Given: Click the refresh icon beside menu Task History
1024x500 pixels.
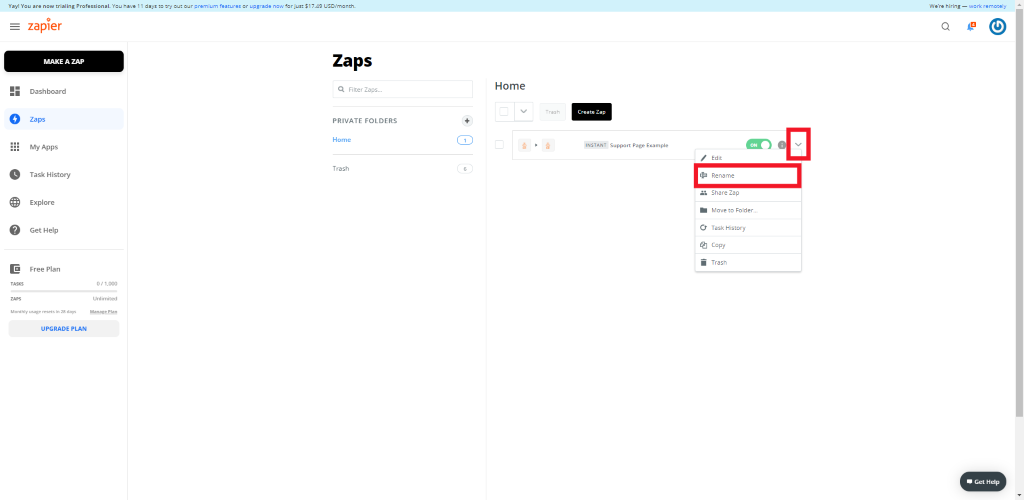Looking at the screenshot, I should tap(703, 228).
